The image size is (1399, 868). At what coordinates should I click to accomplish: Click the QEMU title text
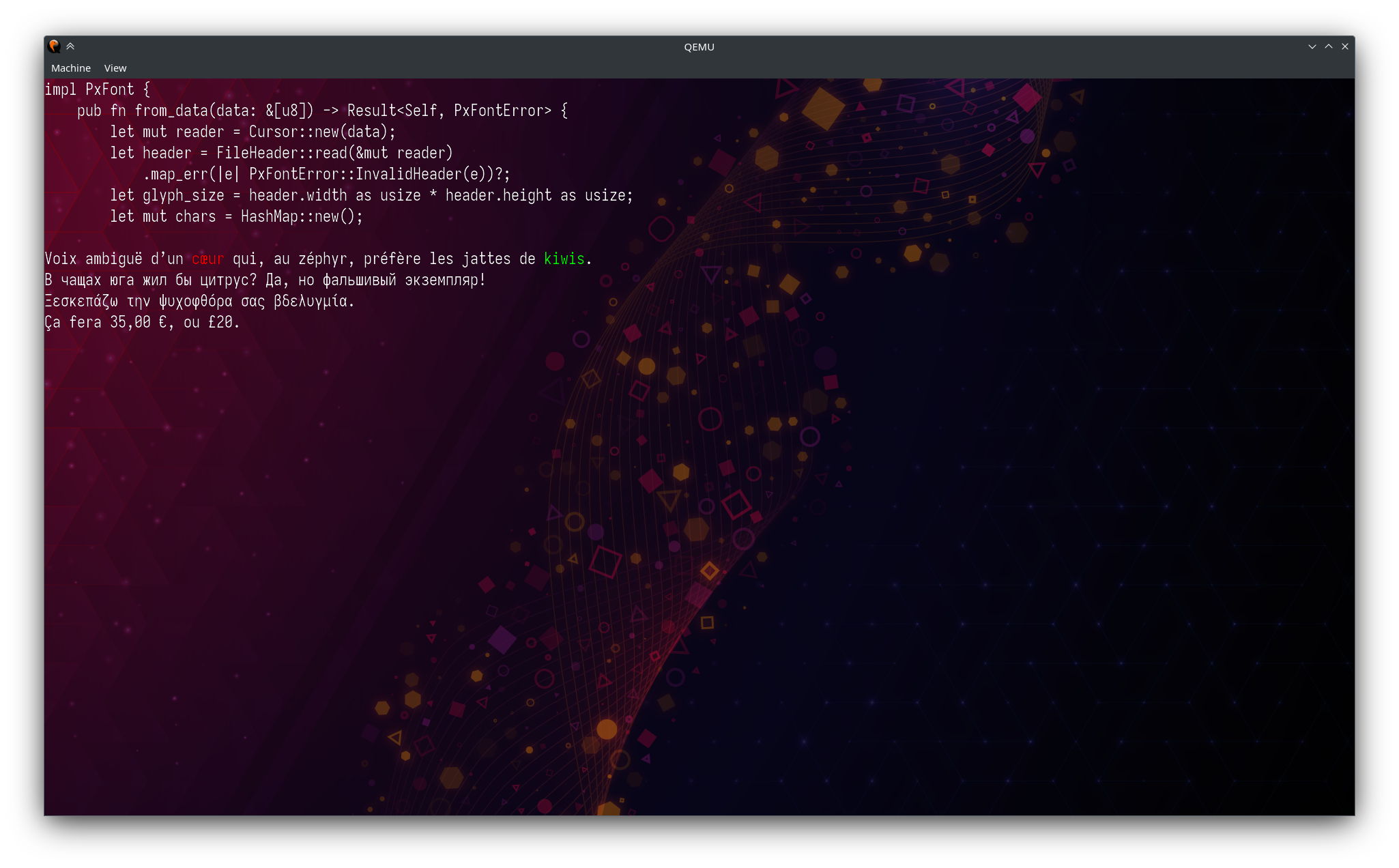click(x=699, y=47)
